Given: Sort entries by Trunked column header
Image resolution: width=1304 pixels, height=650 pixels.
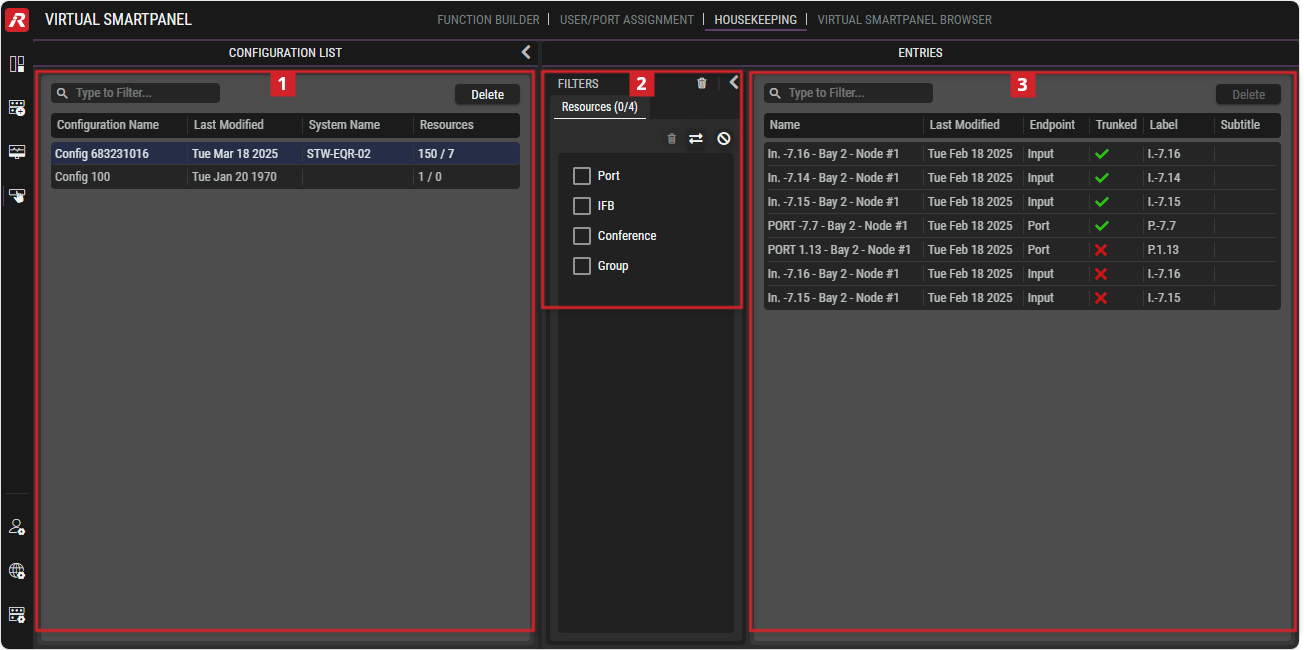Looking at the screenshot, I should [x=1116, y=125].
